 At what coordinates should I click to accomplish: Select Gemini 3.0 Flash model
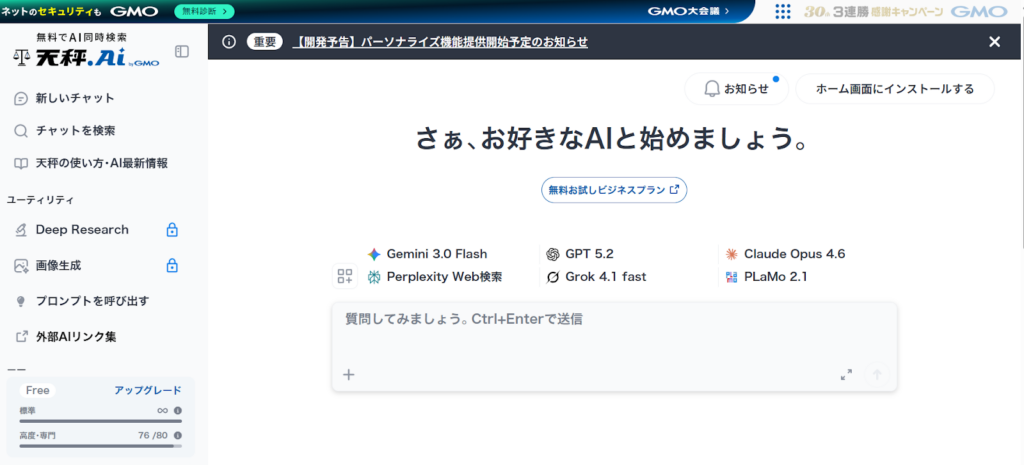click(x=427, y=254)
